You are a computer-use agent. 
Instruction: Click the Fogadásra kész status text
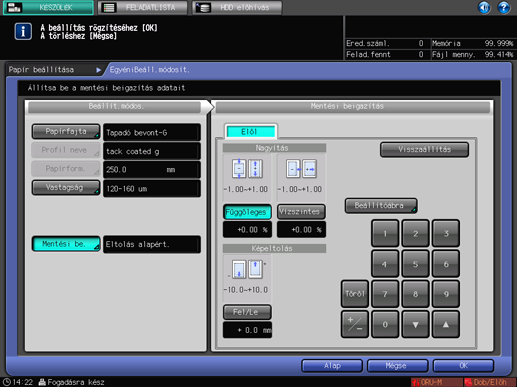tap(76, 382)
